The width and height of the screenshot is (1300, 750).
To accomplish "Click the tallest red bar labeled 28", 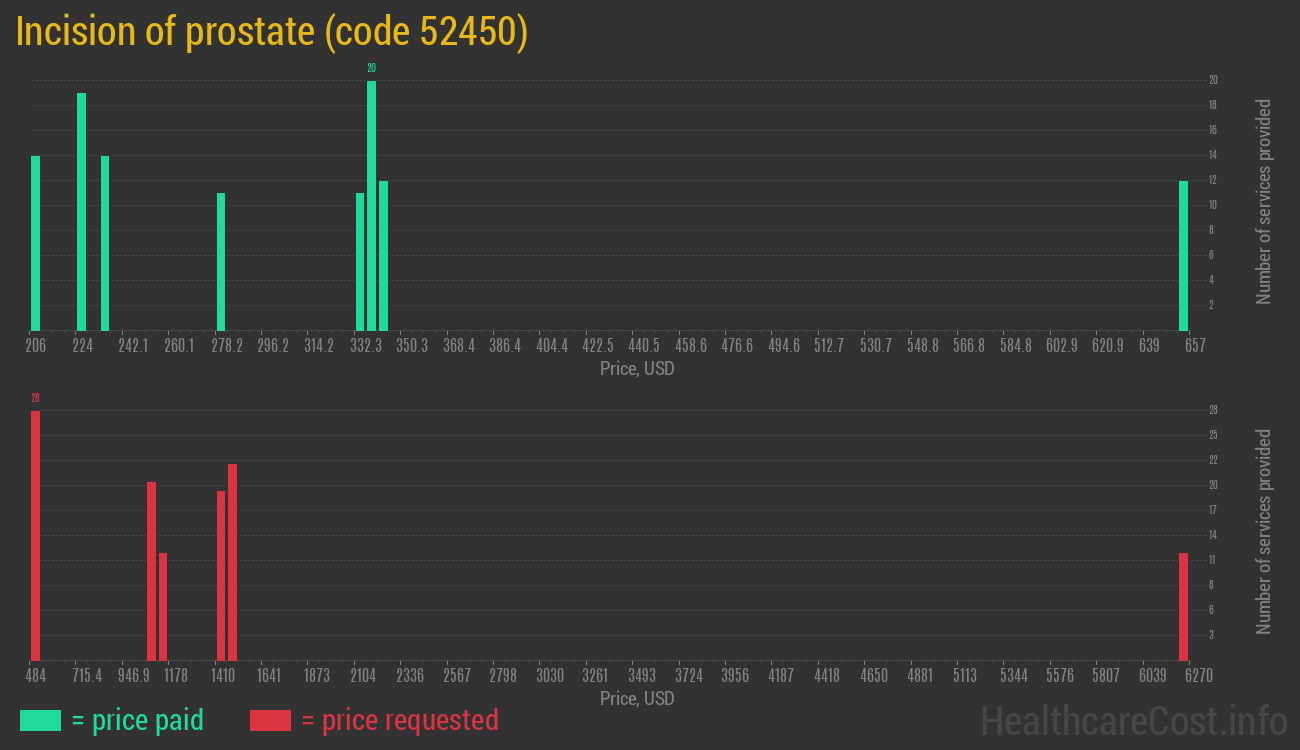I will tap(35, 535).
